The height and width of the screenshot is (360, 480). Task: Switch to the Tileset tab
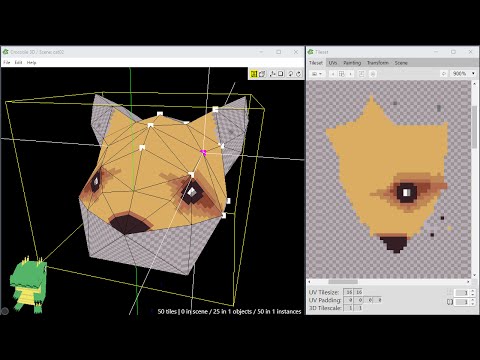click(316, 63)
